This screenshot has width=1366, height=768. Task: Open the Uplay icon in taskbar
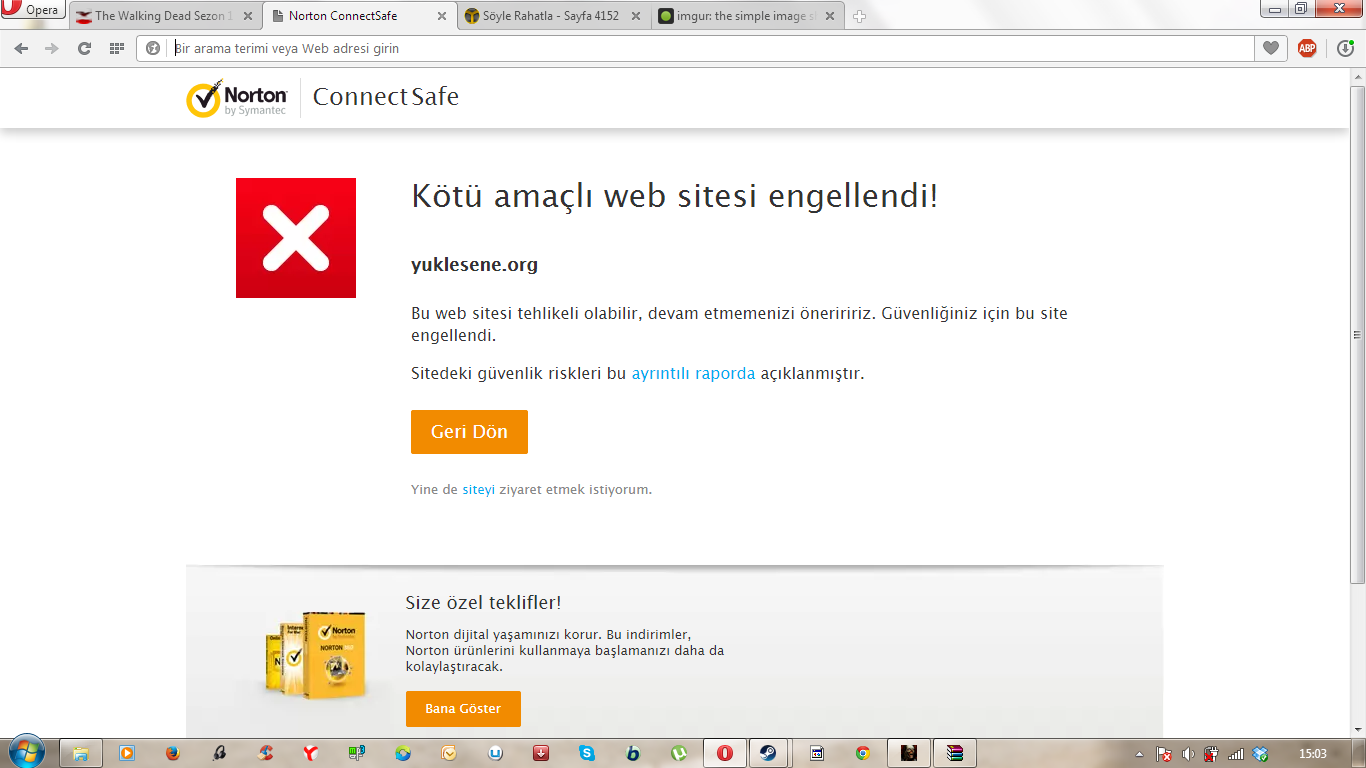pos(495,753)
